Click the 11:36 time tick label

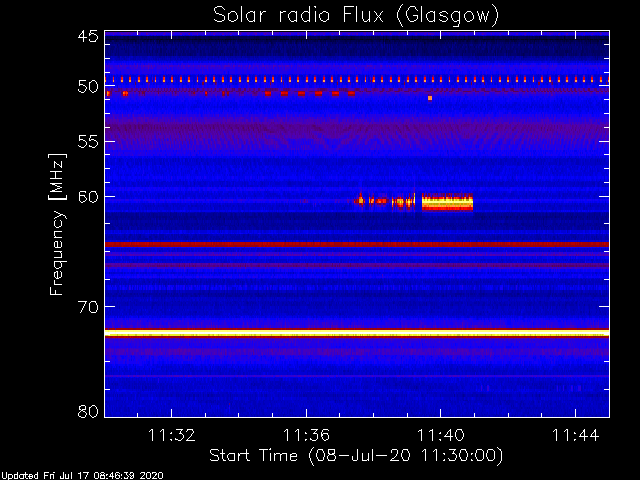pos(306,435)
